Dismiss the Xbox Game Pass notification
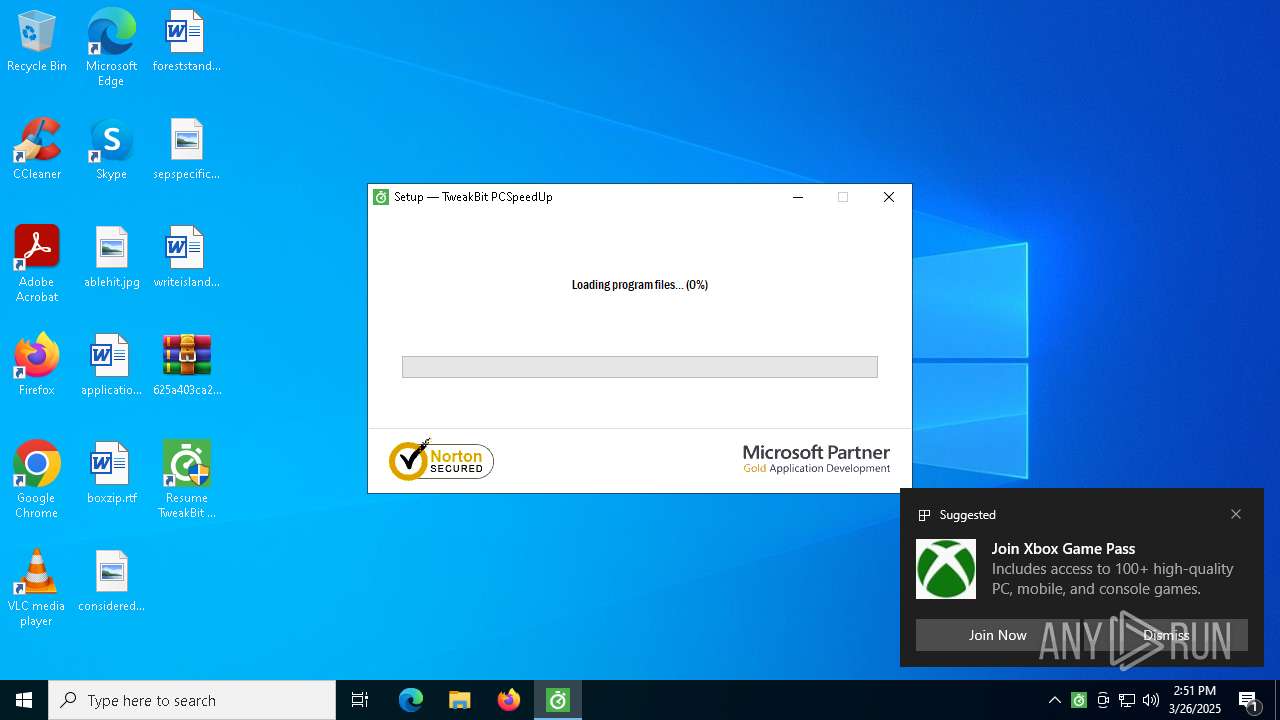This screenshot has width=1280, height=720. (1166, 635)
